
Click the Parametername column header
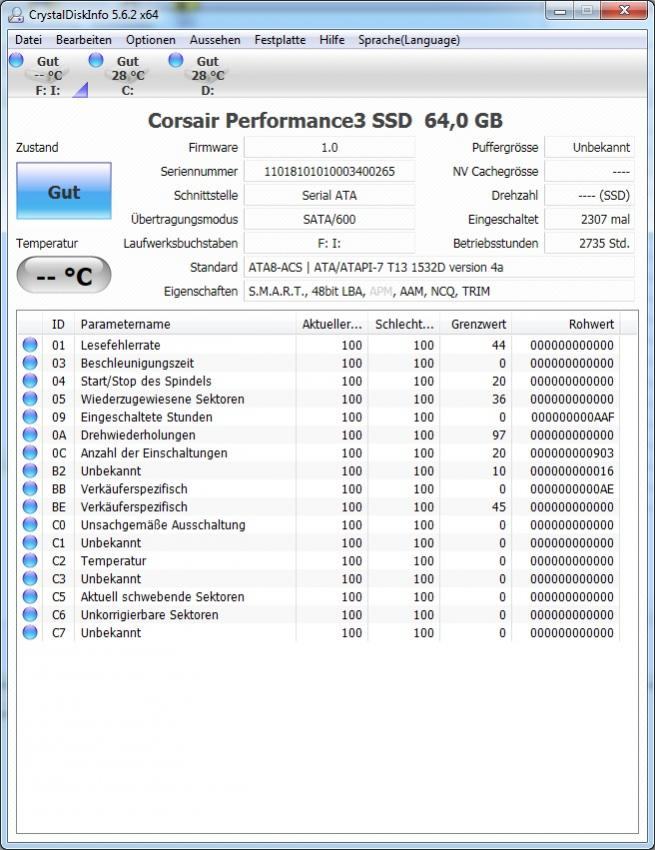(185, 324)
